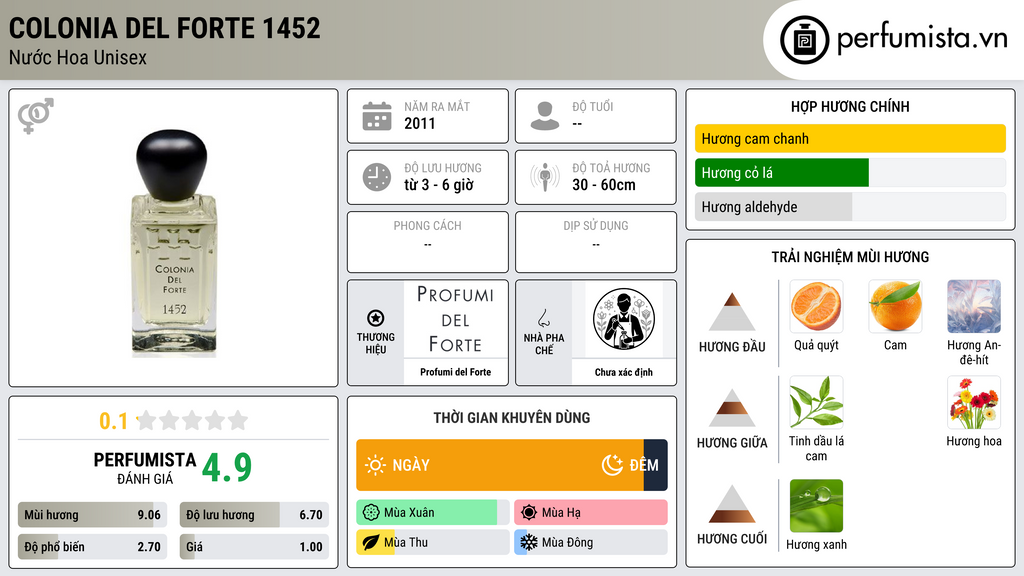Click the unisex gender symbol icon
1024x576 pixels.
click(x=36, y=116)
